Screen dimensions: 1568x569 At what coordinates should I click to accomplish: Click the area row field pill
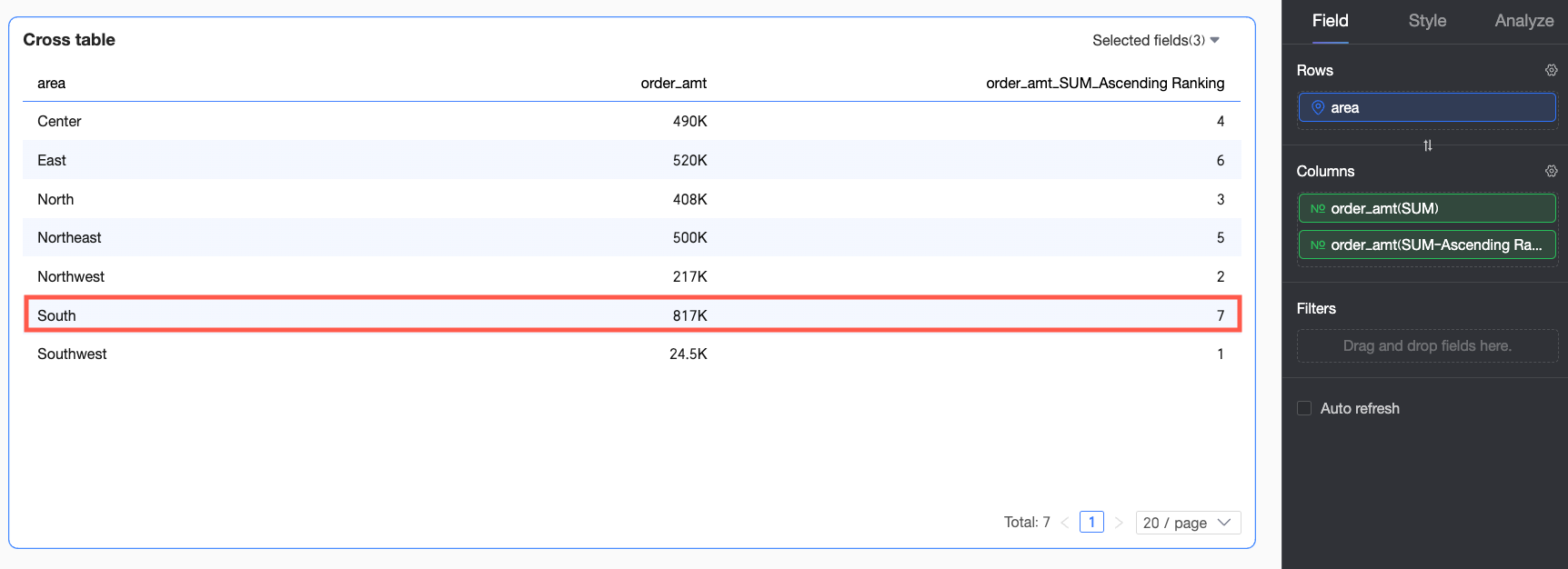(1427, 107)
